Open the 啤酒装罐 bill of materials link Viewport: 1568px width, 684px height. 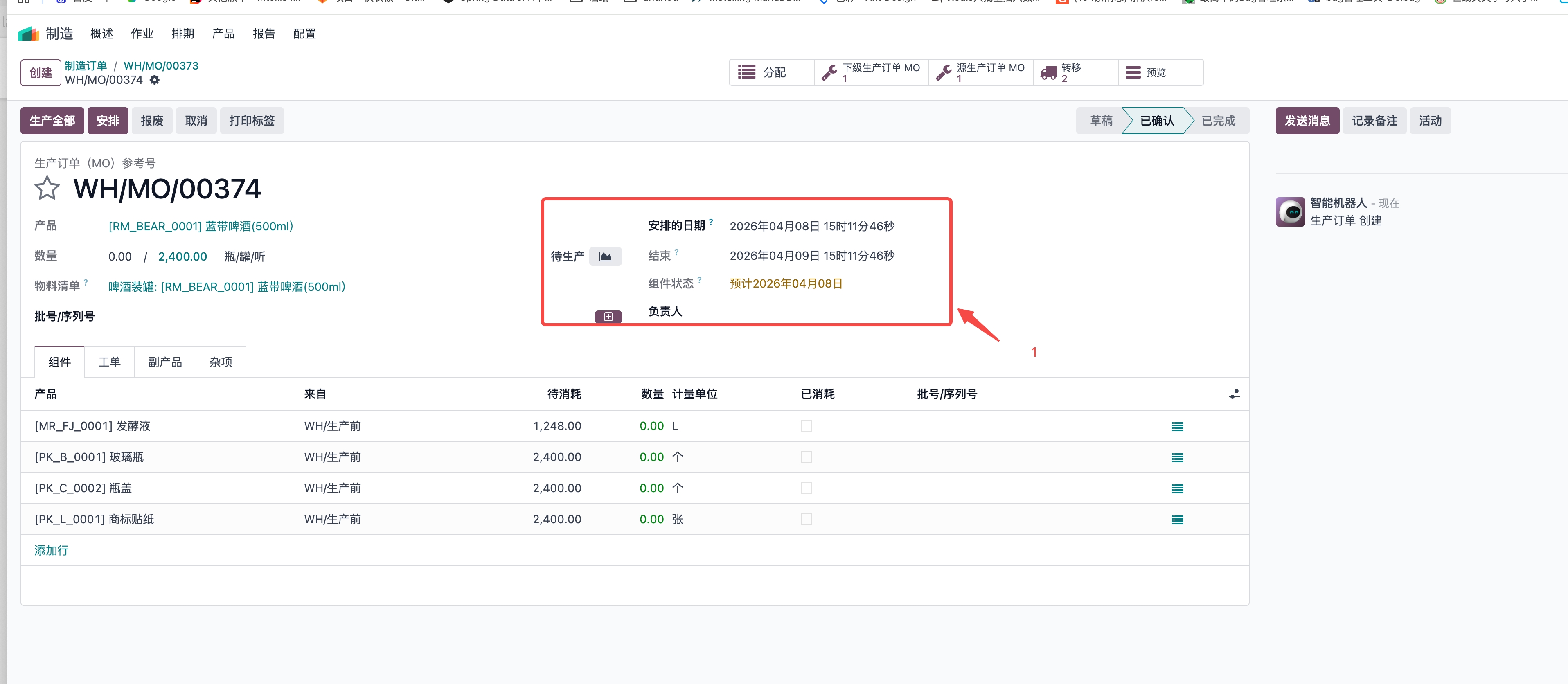click(227, 287)
